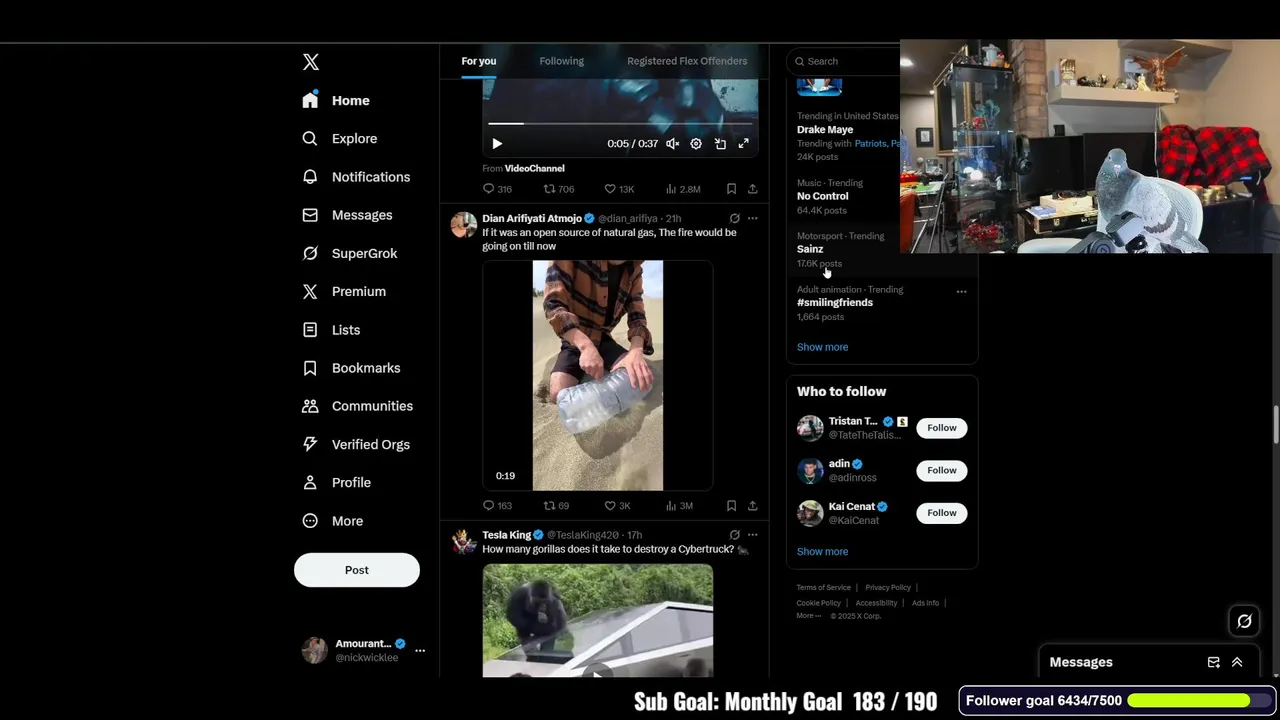Reply to post with 163 replies
Screen dimensions: 1280x720
coord(497,506)
